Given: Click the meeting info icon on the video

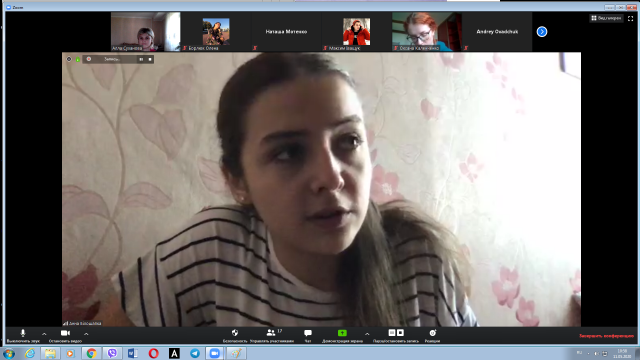Looking at the screenshot, I should [x=69, y=59].
